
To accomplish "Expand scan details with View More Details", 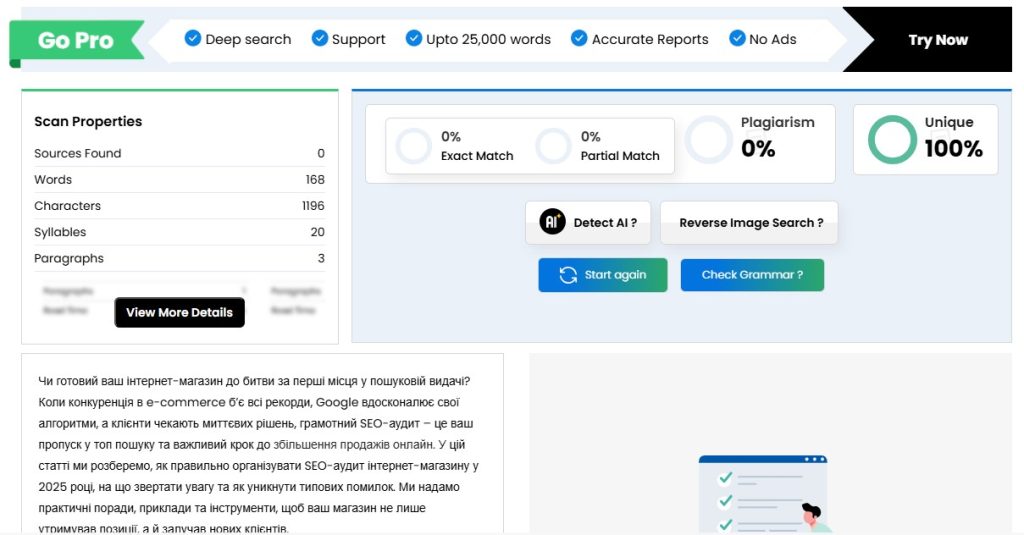I will 180,312.
